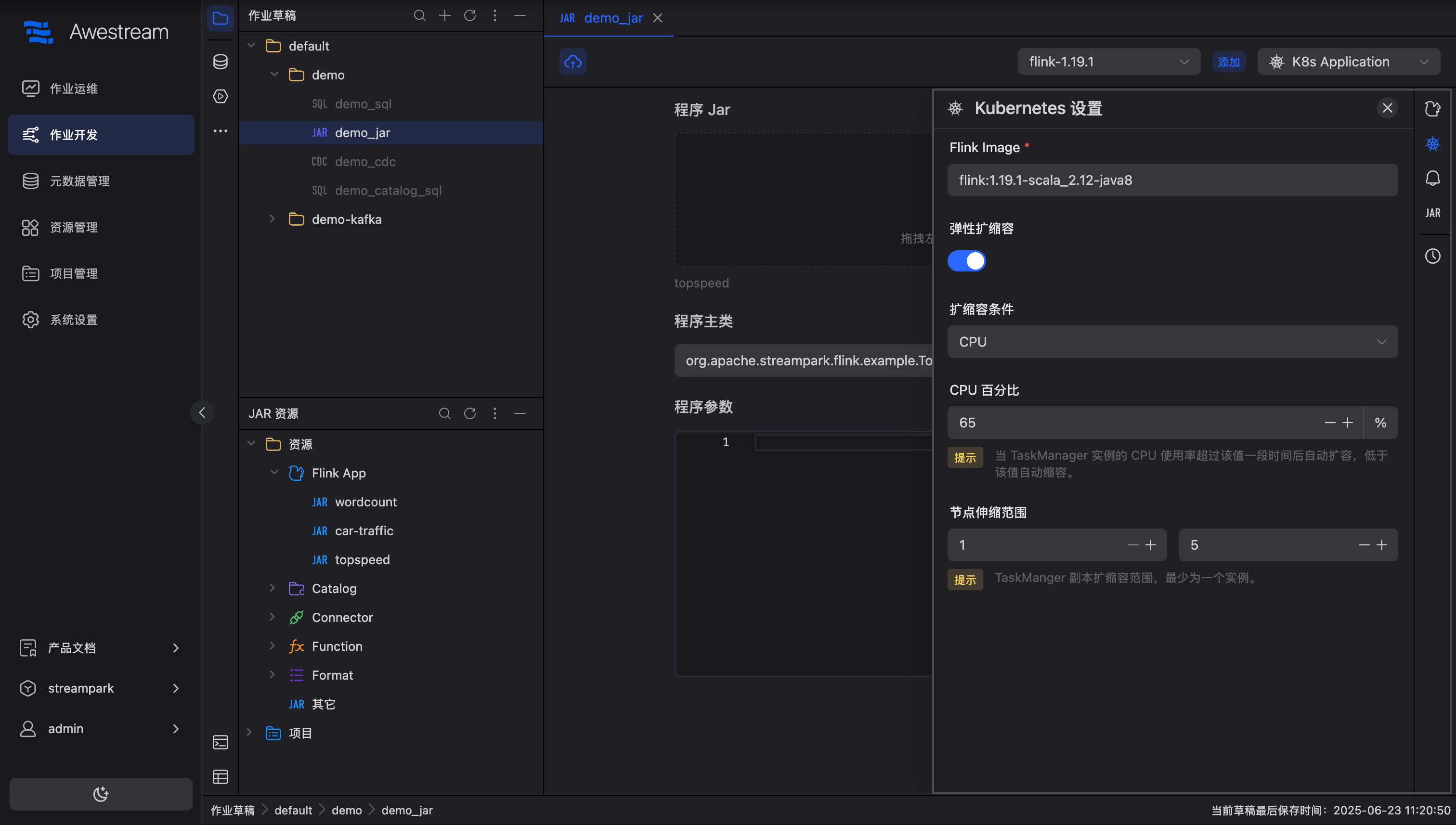Search within the JAR 资源 panel

tap(444, 413)
